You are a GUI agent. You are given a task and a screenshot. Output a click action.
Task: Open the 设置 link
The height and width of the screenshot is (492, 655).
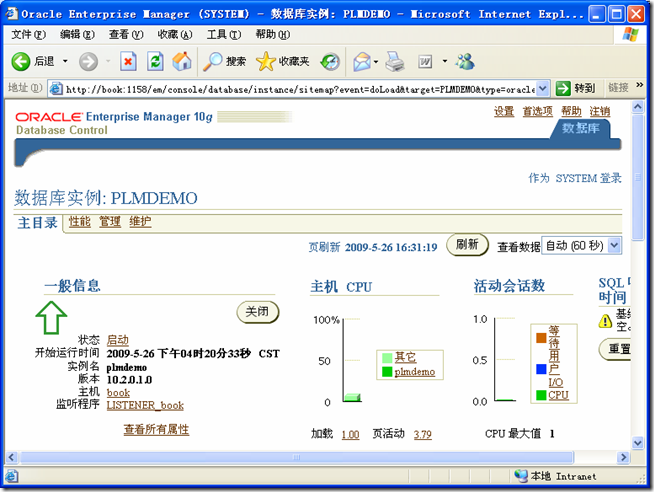pyautogui.click(x=504, y=111)
